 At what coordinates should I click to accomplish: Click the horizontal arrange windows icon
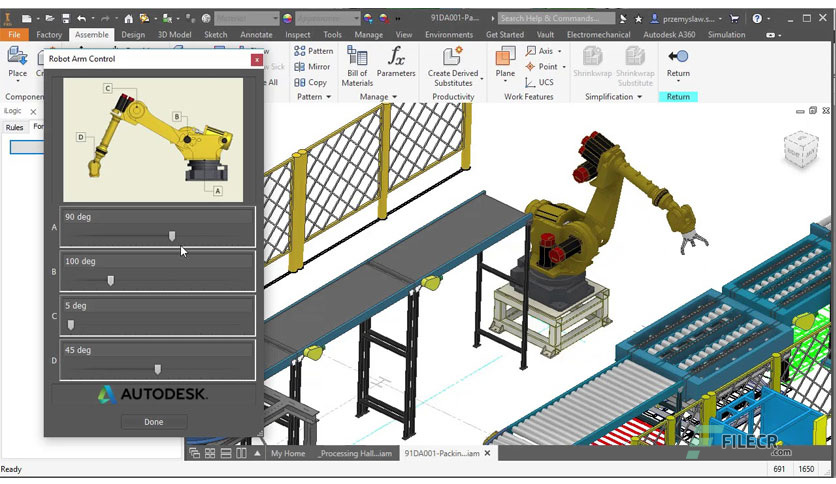click(x=226, y=453)
